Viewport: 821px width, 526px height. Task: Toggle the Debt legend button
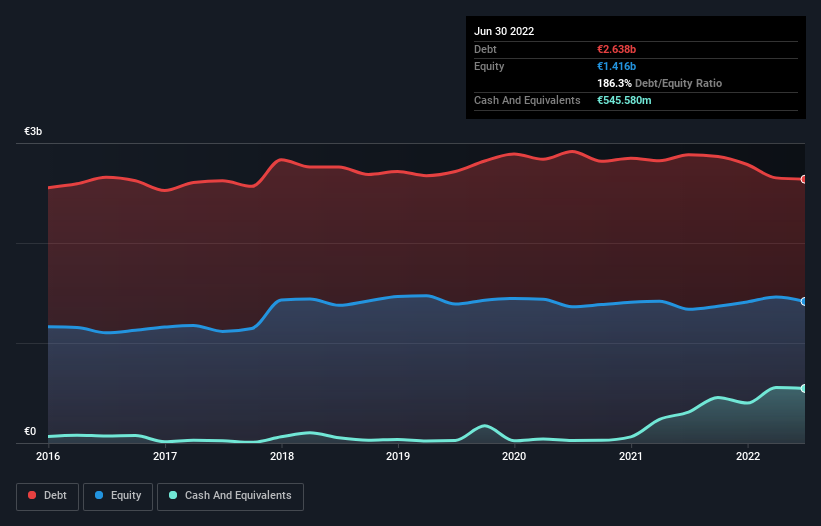[x=48, y=496]
